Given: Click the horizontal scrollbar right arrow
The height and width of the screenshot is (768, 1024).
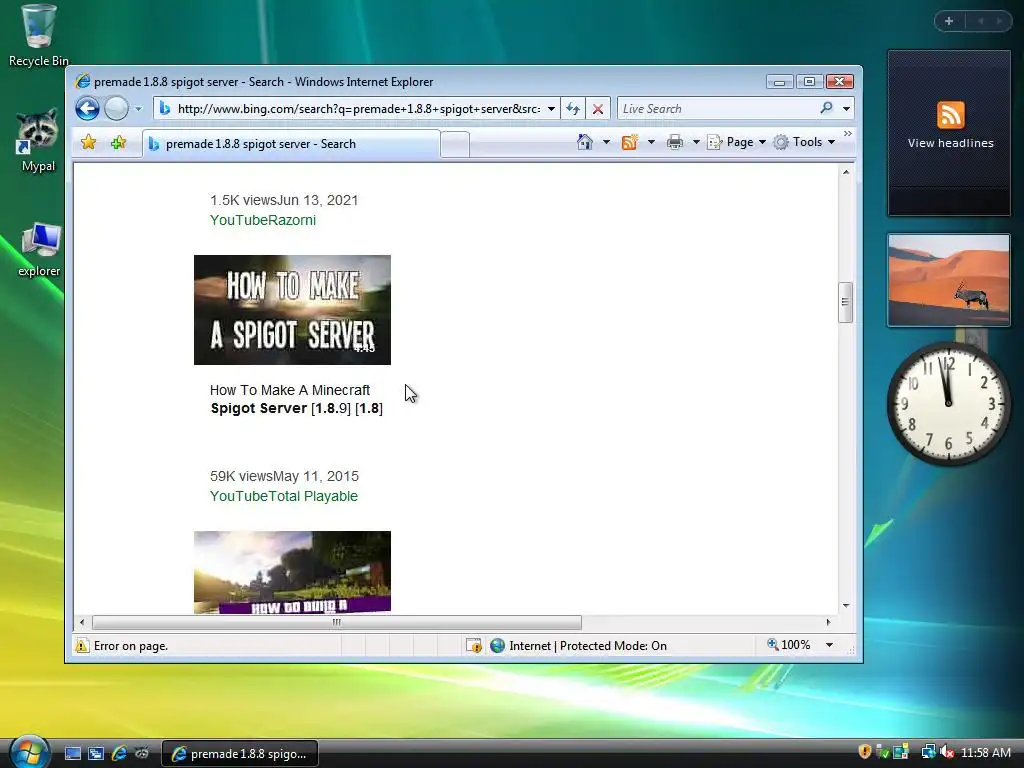Looking at the screenshot, I should 829,622.
